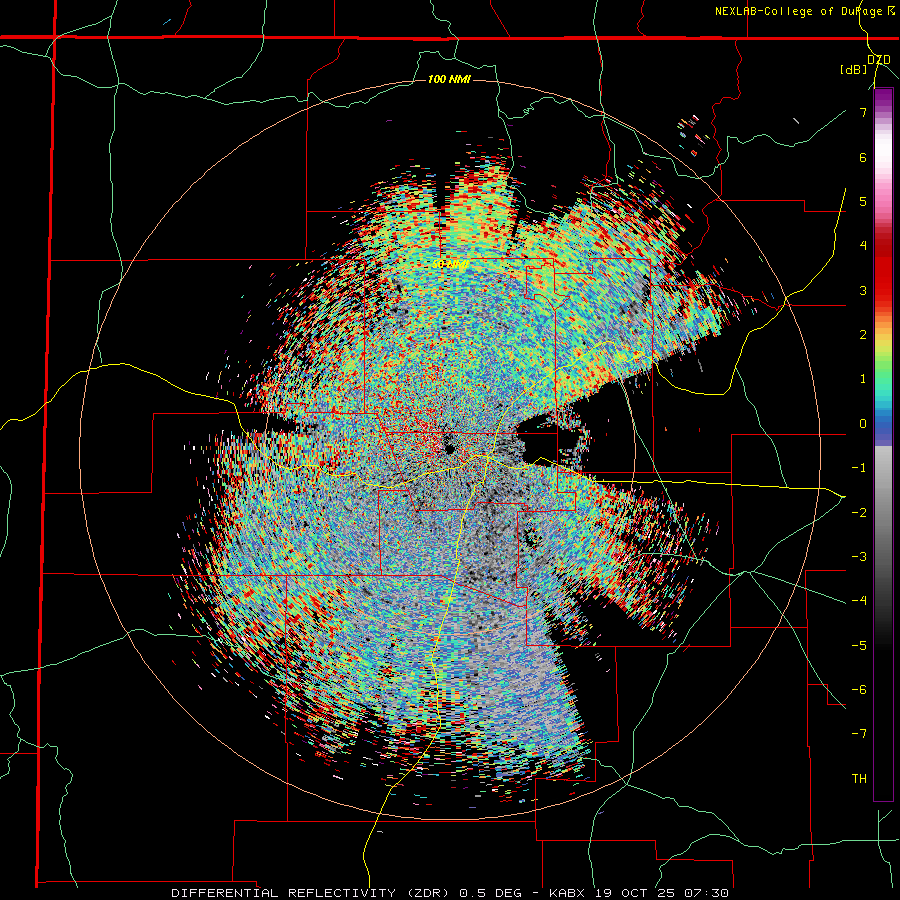900x900 pixels.
Task: Click the -3 value on the dB scale
Action: coord(859,557)
